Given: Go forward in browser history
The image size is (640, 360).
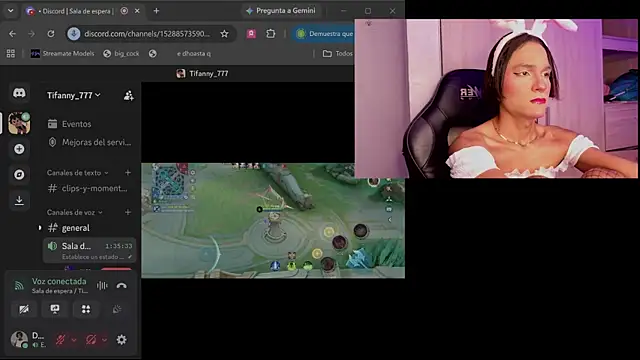Looking at the screenshot, I should (31, 34).
